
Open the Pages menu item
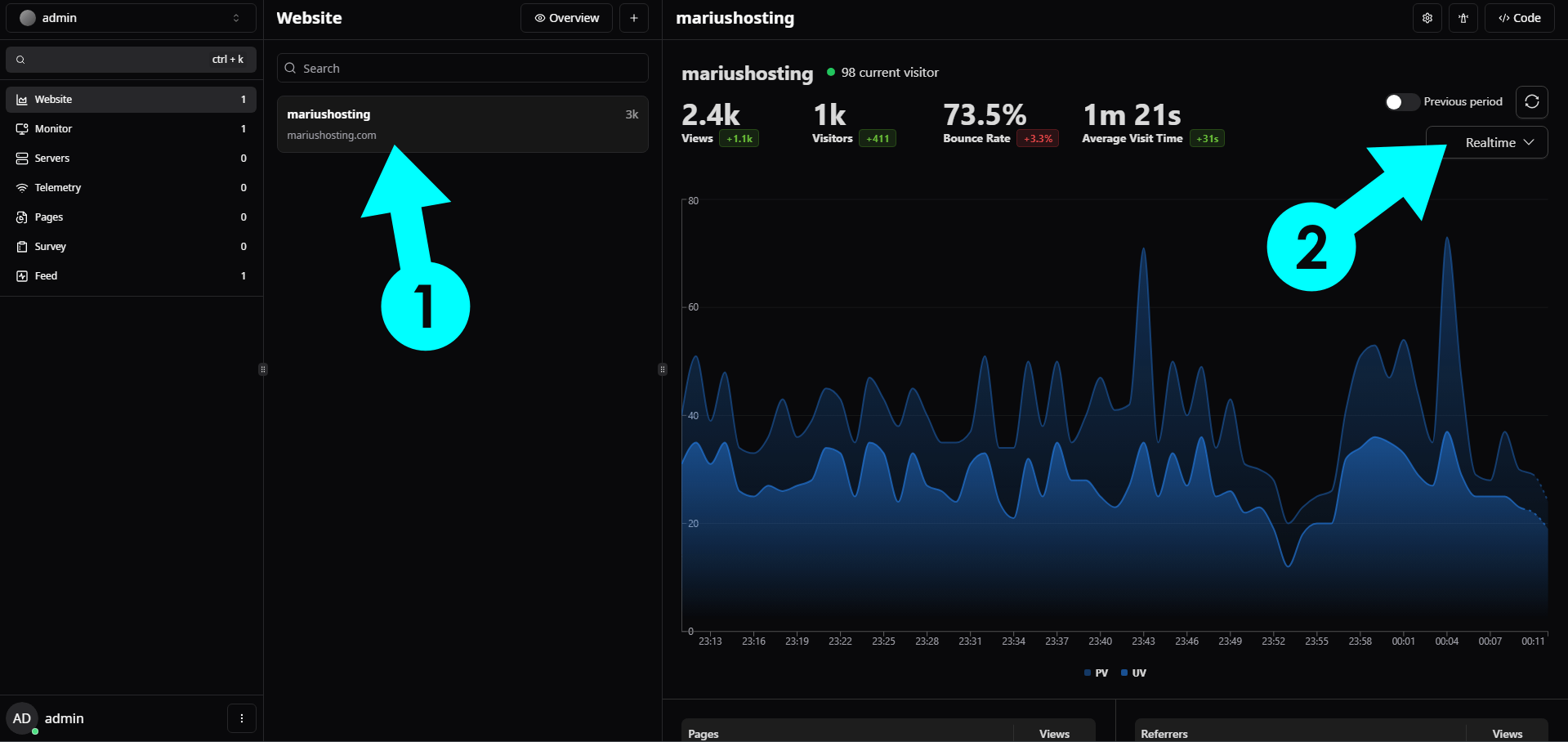coord(131,217)
